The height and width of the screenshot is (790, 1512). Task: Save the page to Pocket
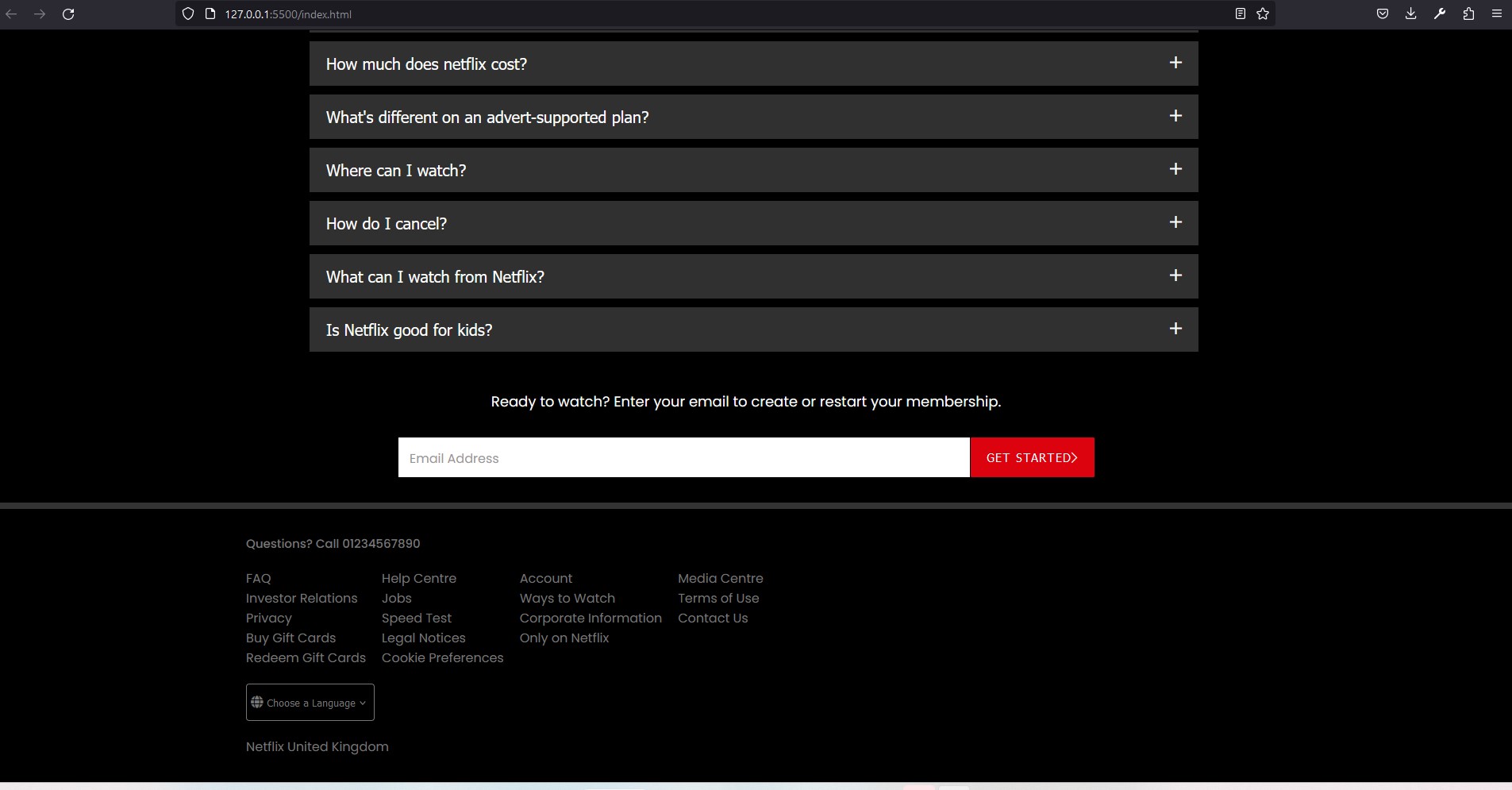point(1384,13)
